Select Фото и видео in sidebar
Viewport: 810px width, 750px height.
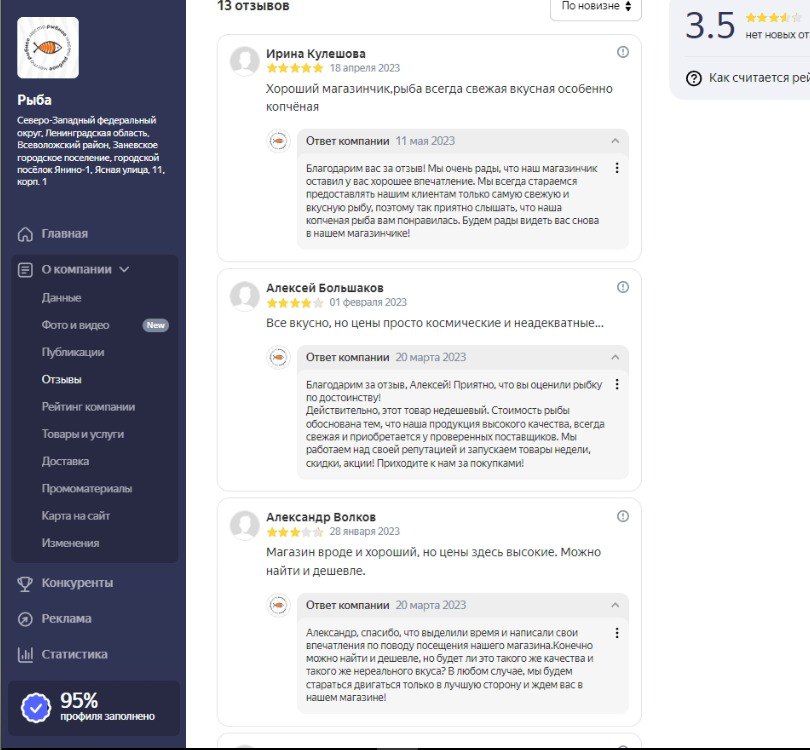coord(75,325)
